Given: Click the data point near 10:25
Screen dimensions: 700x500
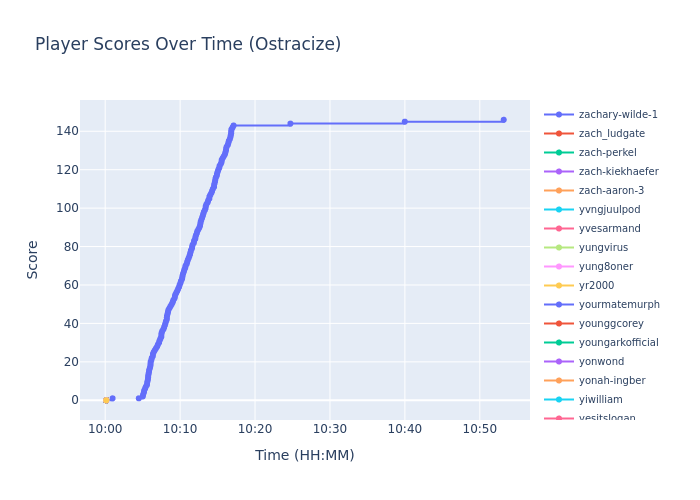Looking at the screenshot, I should pos(290,124).
